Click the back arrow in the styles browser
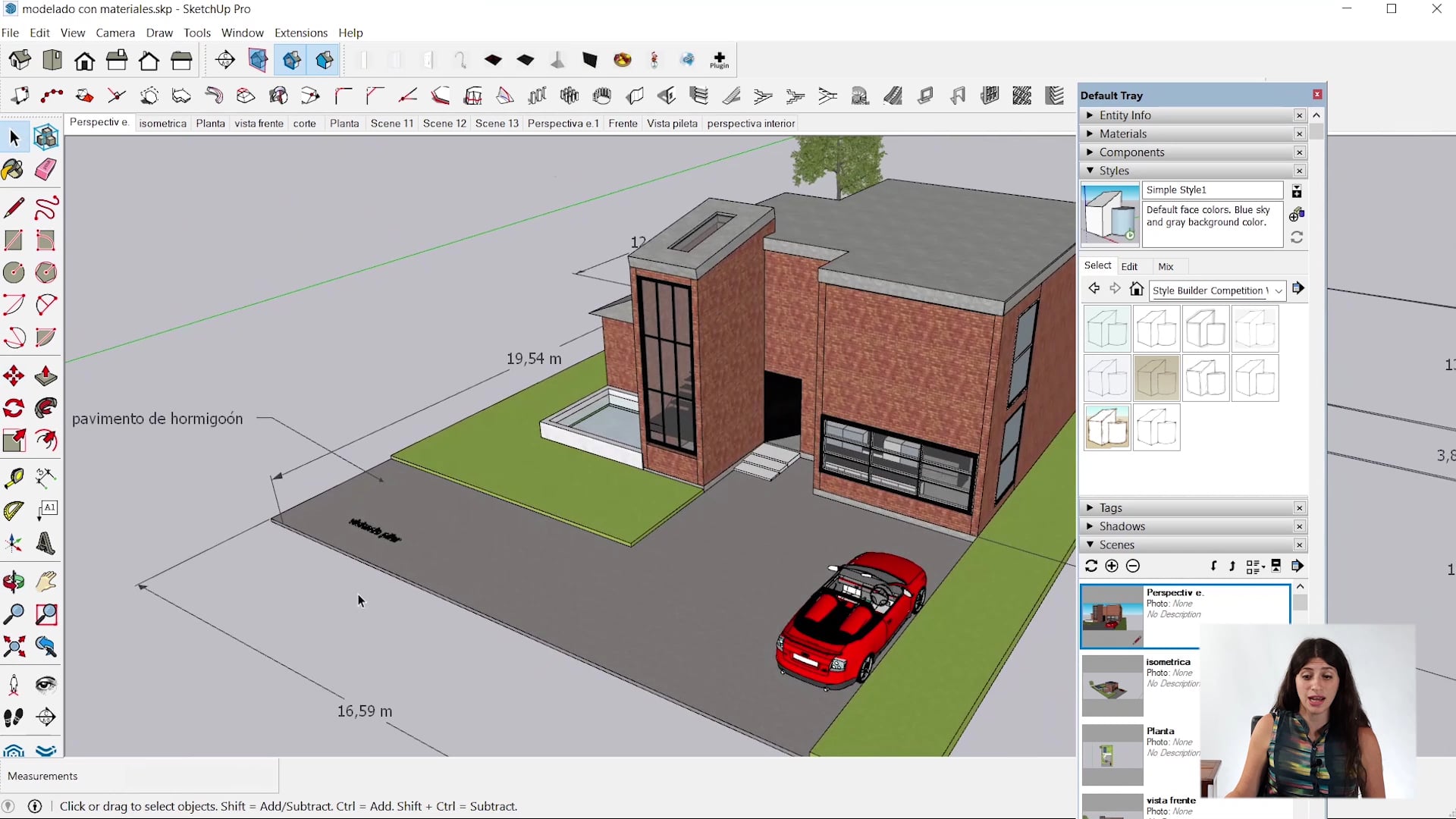Viewport: 1456px width, 819px height. 1094,289
